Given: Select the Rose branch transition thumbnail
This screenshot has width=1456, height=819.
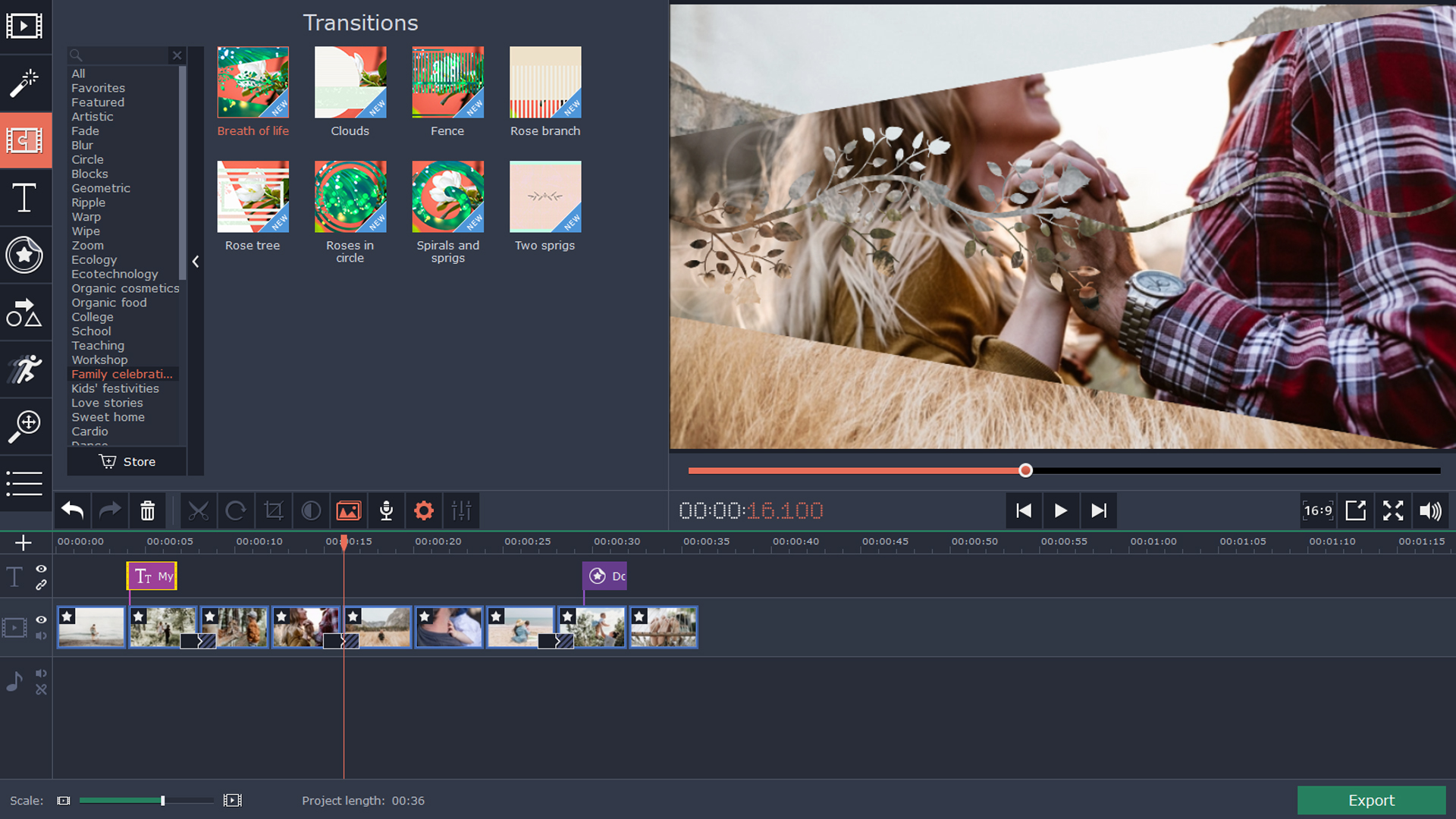Looking at the screenshot, I should point(544,82).
